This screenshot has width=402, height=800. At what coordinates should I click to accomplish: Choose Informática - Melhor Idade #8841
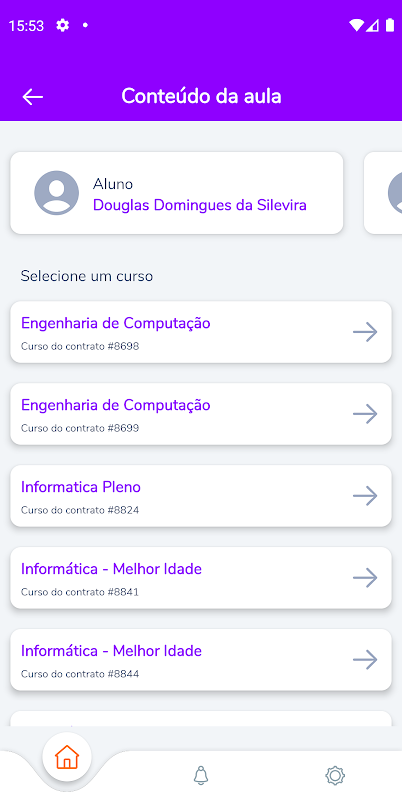pyautogui.click(x=201, y=578)
